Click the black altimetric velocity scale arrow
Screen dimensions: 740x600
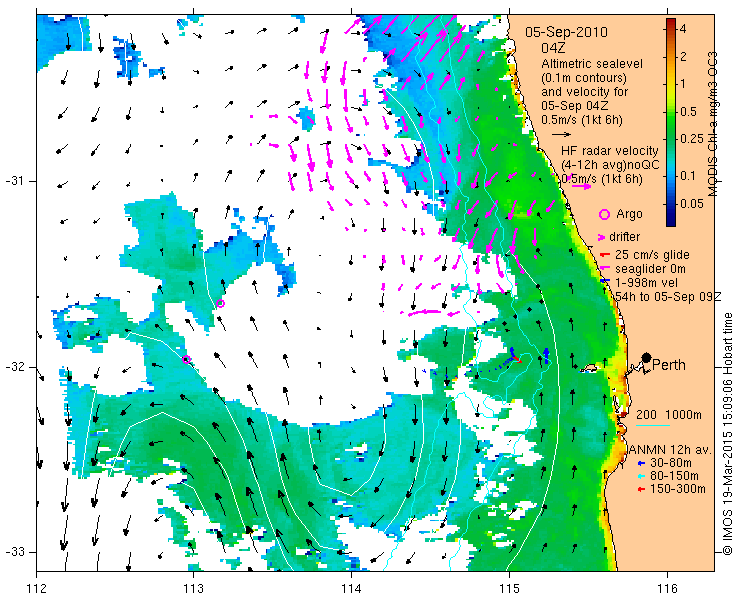point(562,135)
